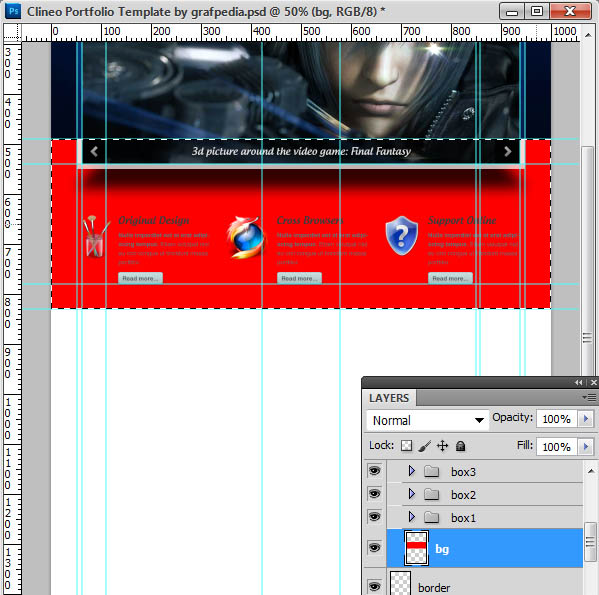The image size is (599, 595).
Task: Click ruler origin corner box
Action: point(12,32)
